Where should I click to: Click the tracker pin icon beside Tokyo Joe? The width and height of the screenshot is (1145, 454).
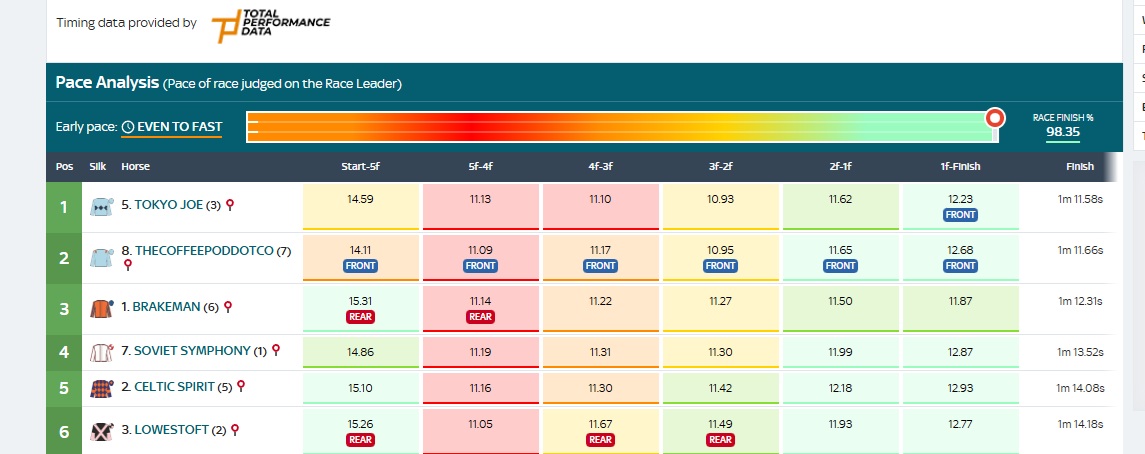[229, 205]
